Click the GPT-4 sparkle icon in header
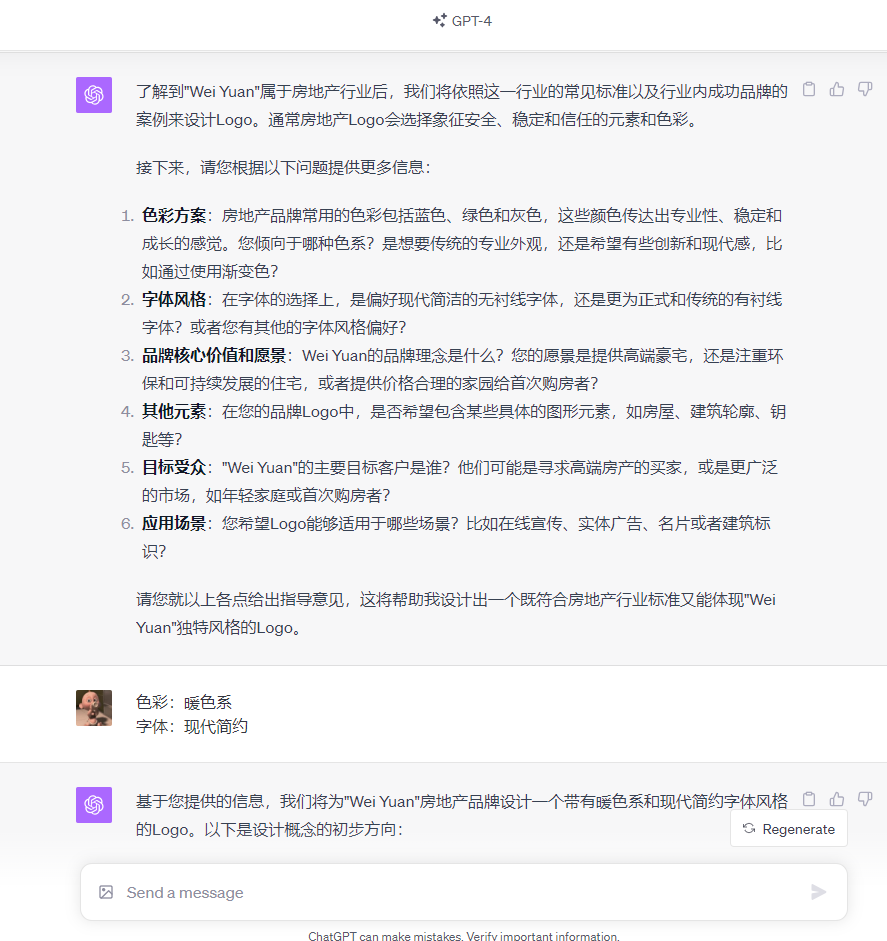 click(x=439, y=20)
